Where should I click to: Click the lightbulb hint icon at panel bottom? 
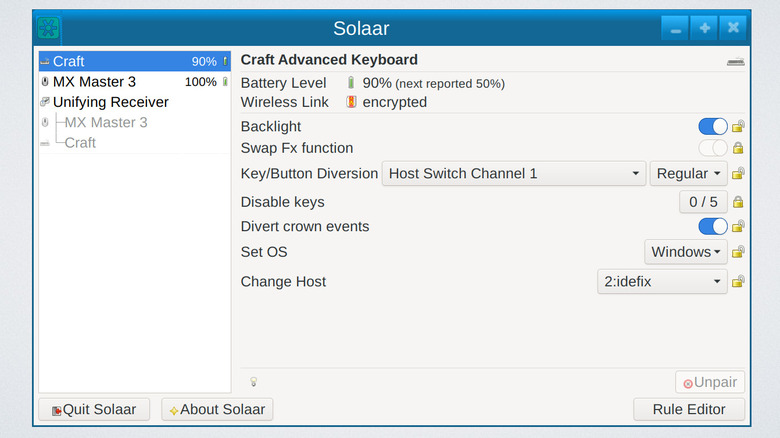[x=254, y=382]
